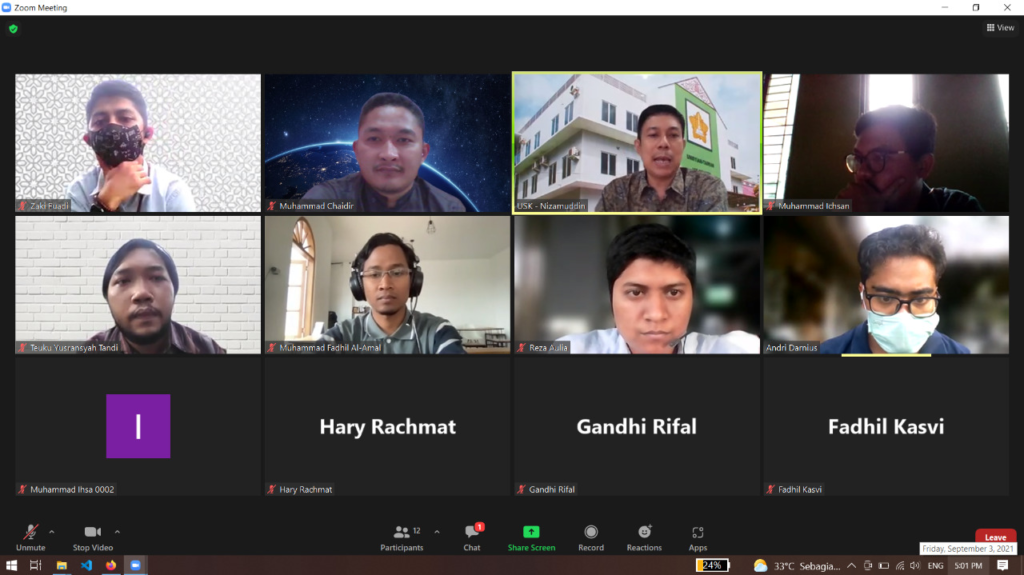Image resolution: width=1024 pixels, height=575 pixels.
Task: Open the Chat panel
Action: tap(472, 533)
